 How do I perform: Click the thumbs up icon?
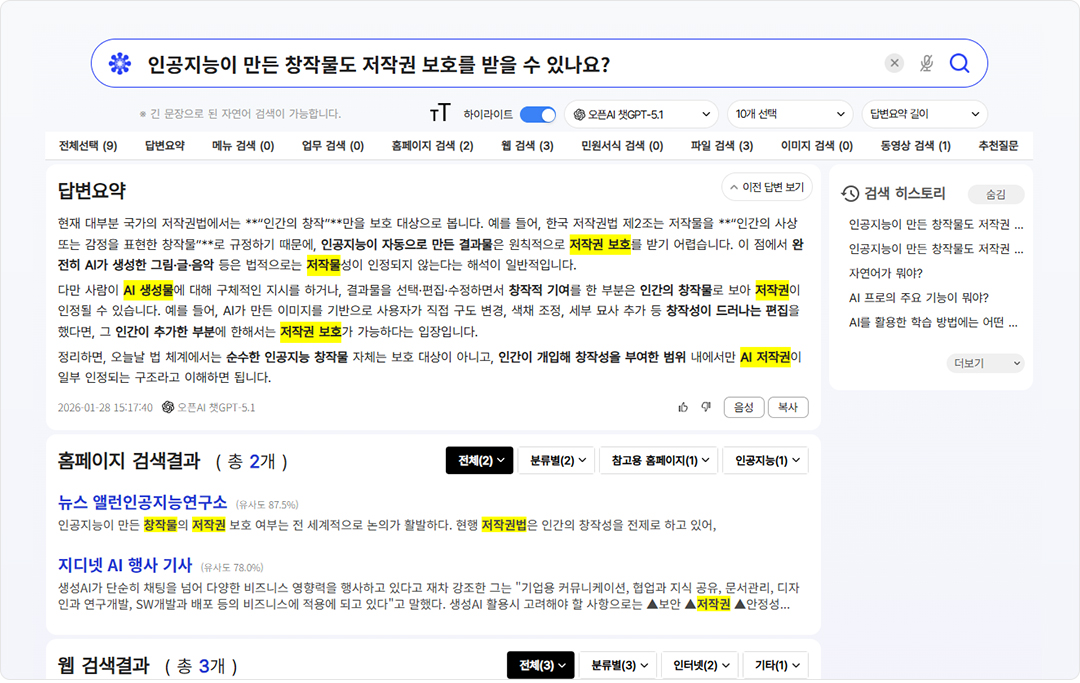[683, 407]
